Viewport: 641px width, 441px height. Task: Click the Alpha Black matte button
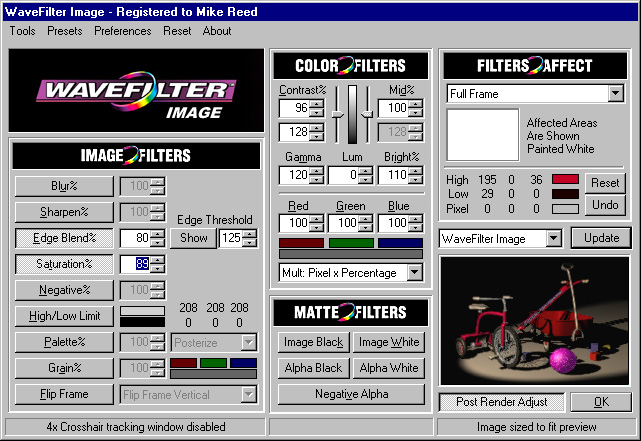pyautogui.click(x=314, y=368)
